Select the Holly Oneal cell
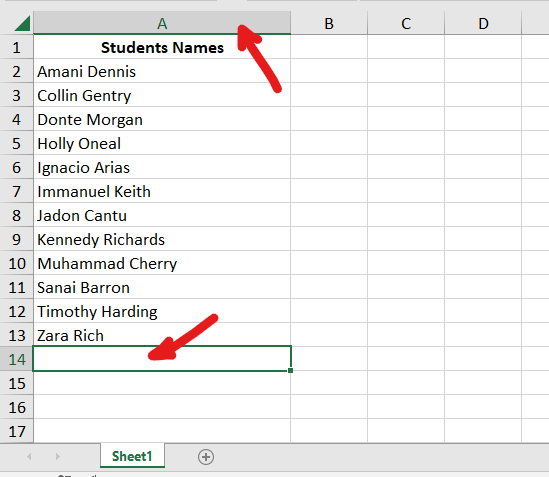 pyautogui.click(x=162, y=143)
